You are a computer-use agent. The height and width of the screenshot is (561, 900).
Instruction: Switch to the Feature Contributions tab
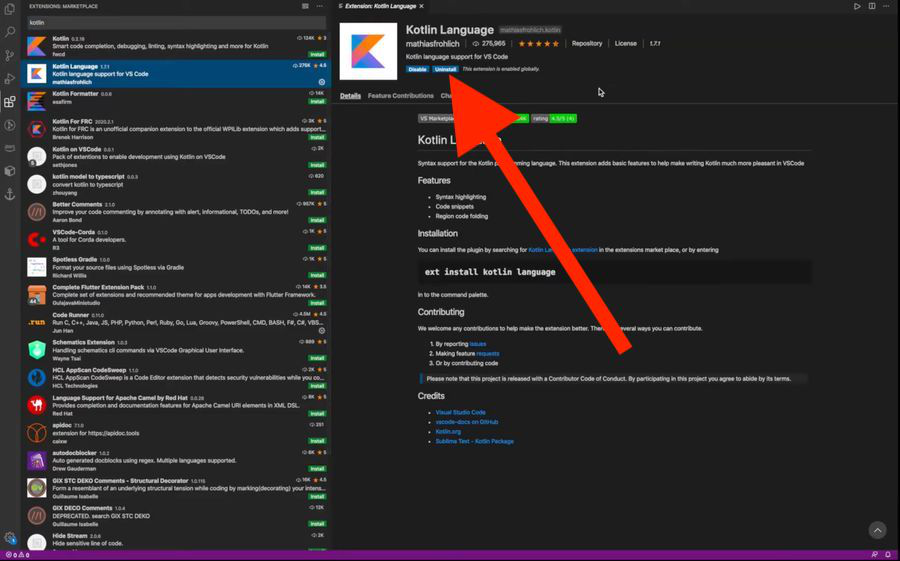tap(401, 96)
